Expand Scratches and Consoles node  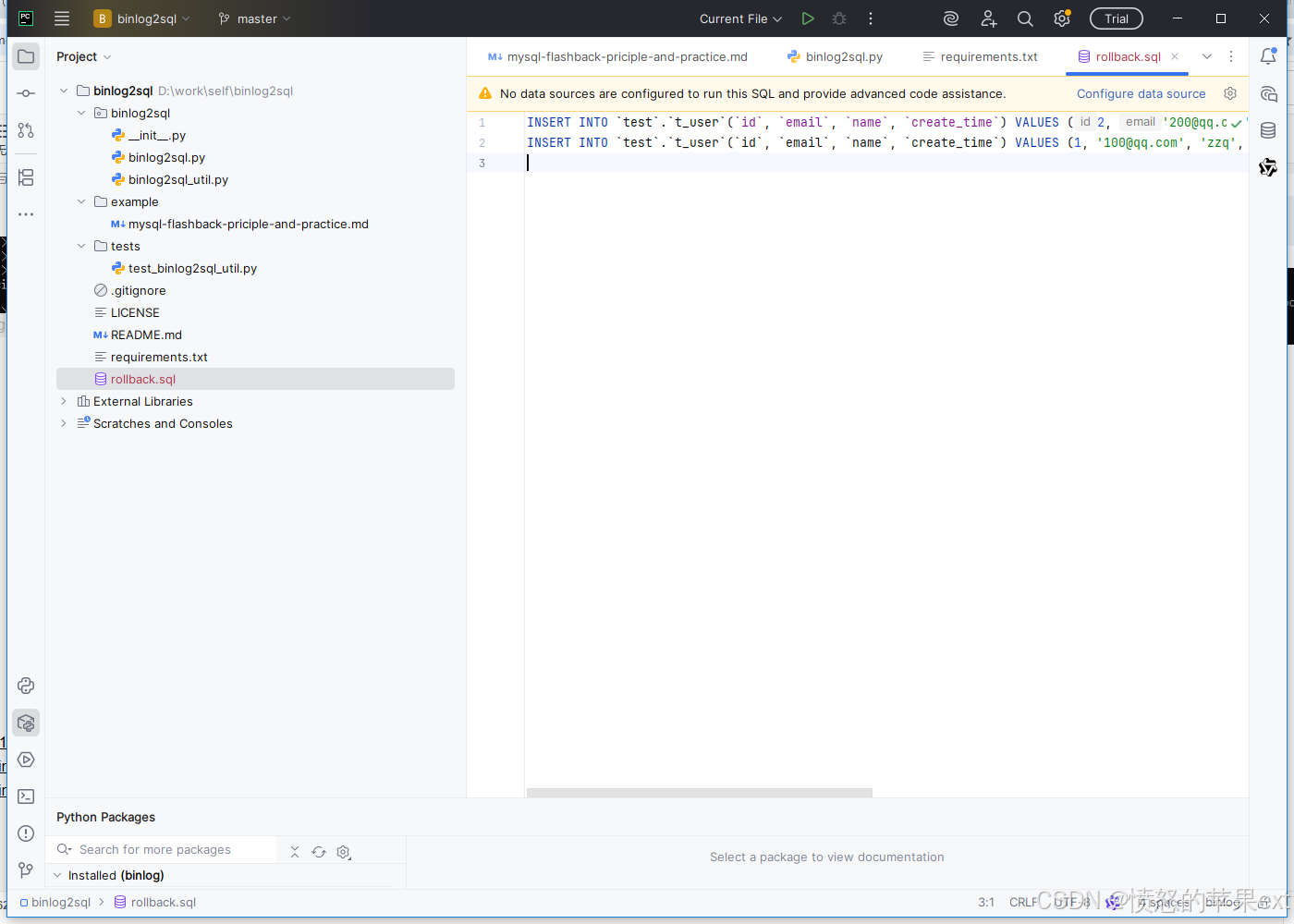(x=64, y=423)
